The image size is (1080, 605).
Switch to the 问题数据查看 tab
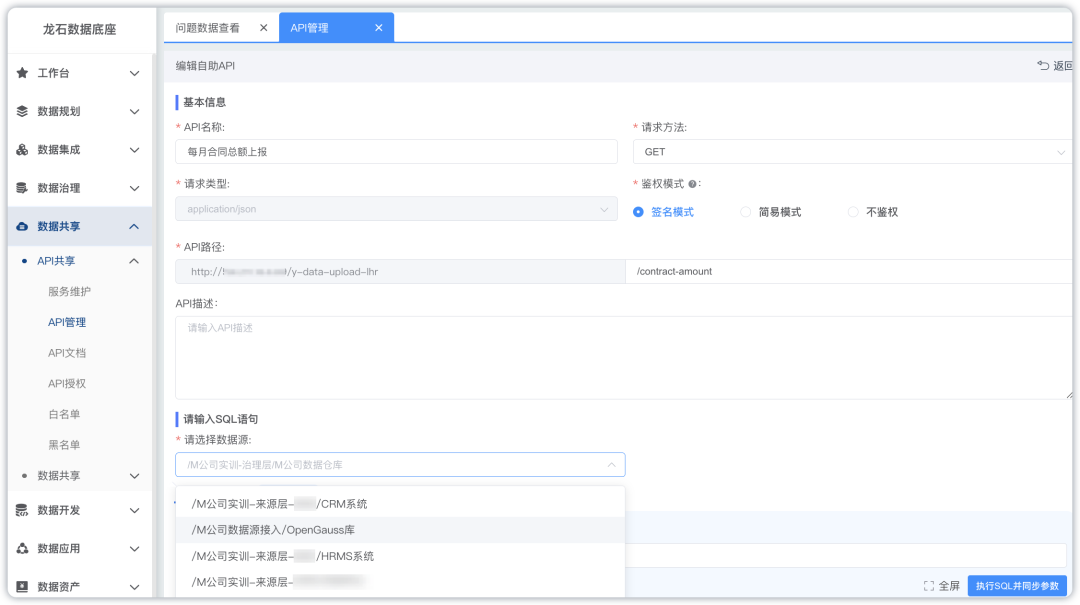point(207,28)
